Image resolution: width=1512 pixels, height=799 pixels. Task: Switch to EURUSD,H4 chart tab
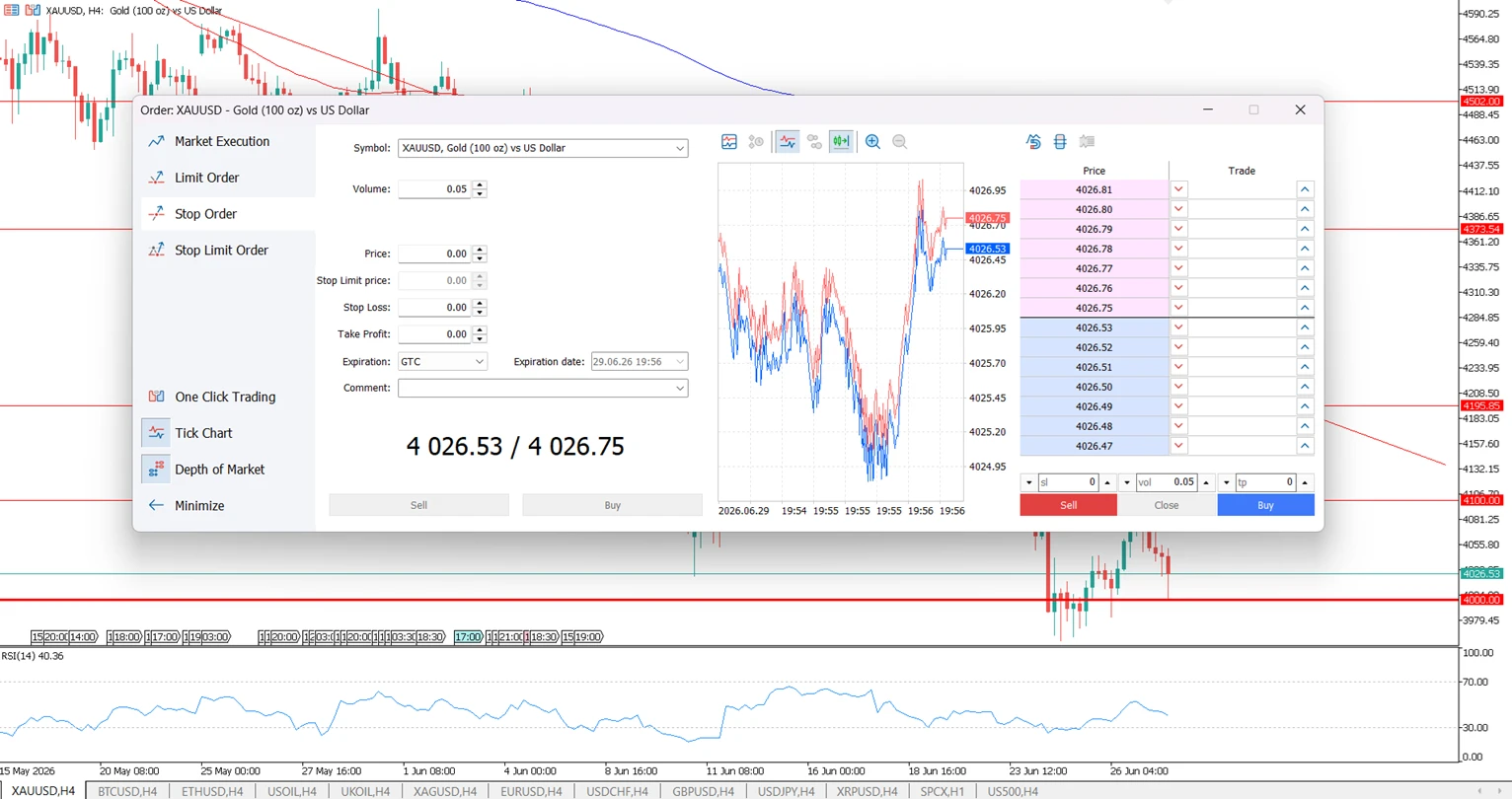click(x=531, y=791)
